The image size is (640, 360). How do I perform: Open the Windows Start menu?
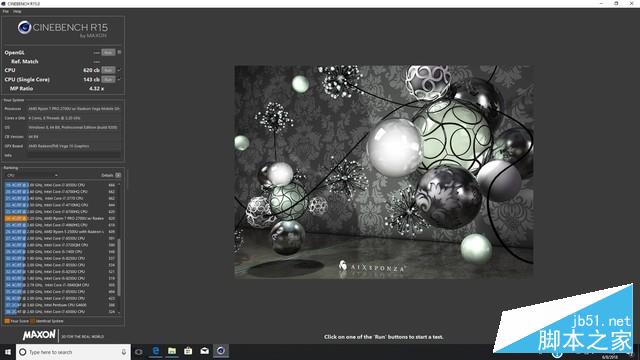pos(8,352)
